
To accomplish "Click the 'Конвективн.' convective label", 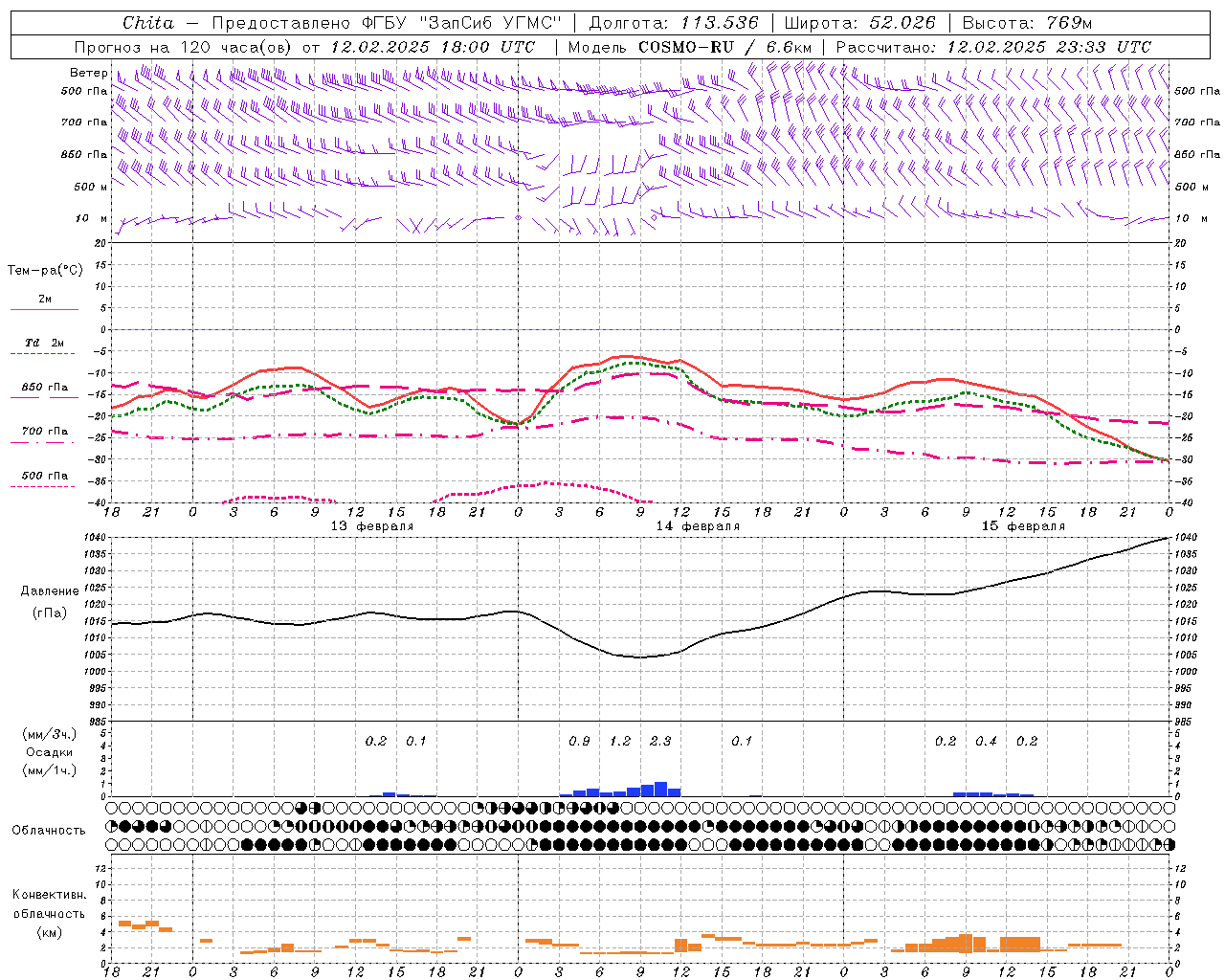I will coord(50,895).
